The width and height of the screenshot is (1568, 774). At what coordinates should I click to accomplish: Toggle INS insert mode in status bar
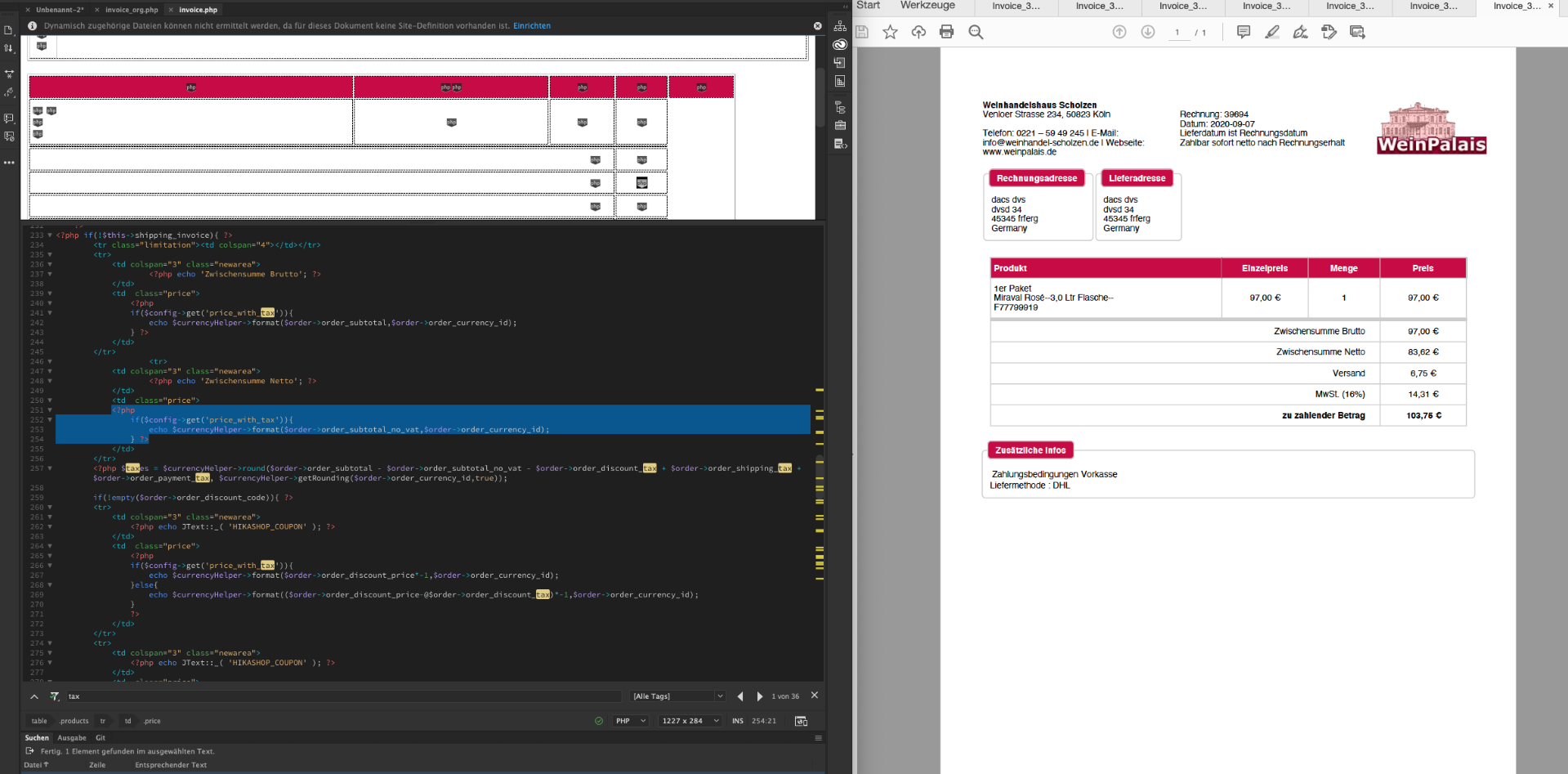tap(738, 721)
